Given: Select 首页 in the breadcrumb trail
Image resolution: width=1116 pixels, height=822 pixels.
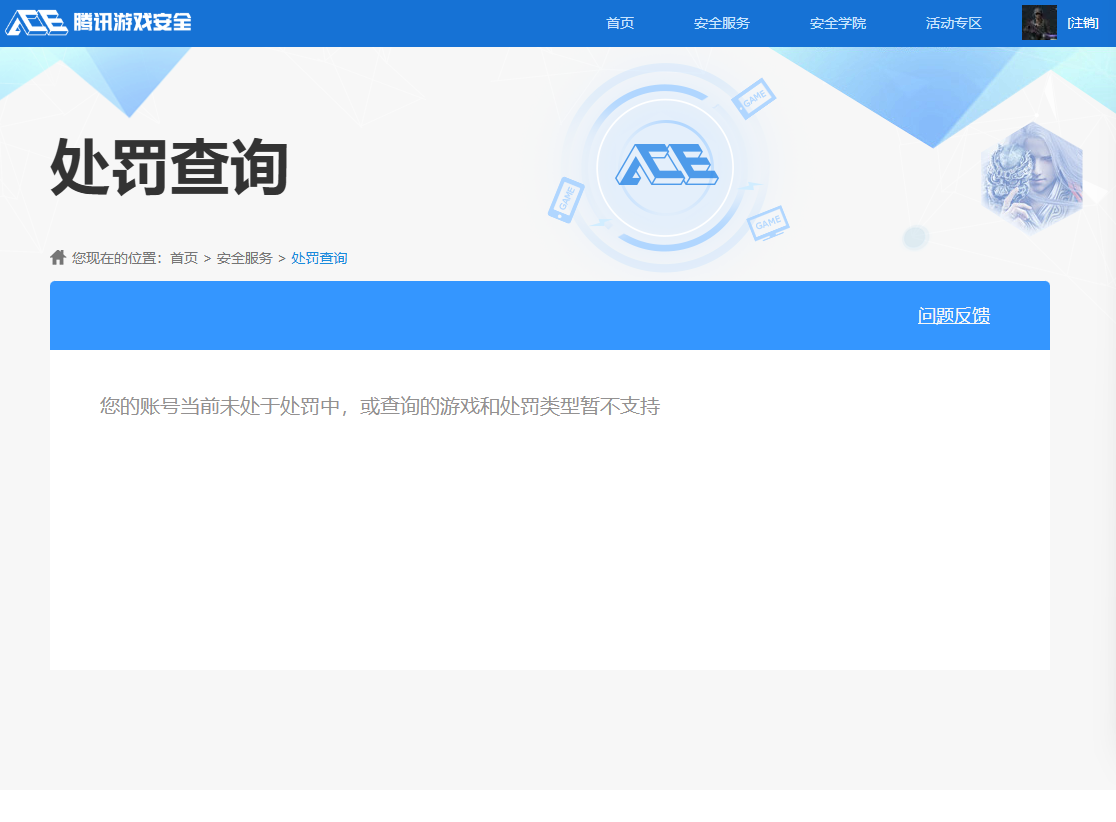Looking at the screenshot, I should click(x=186, y=257).
